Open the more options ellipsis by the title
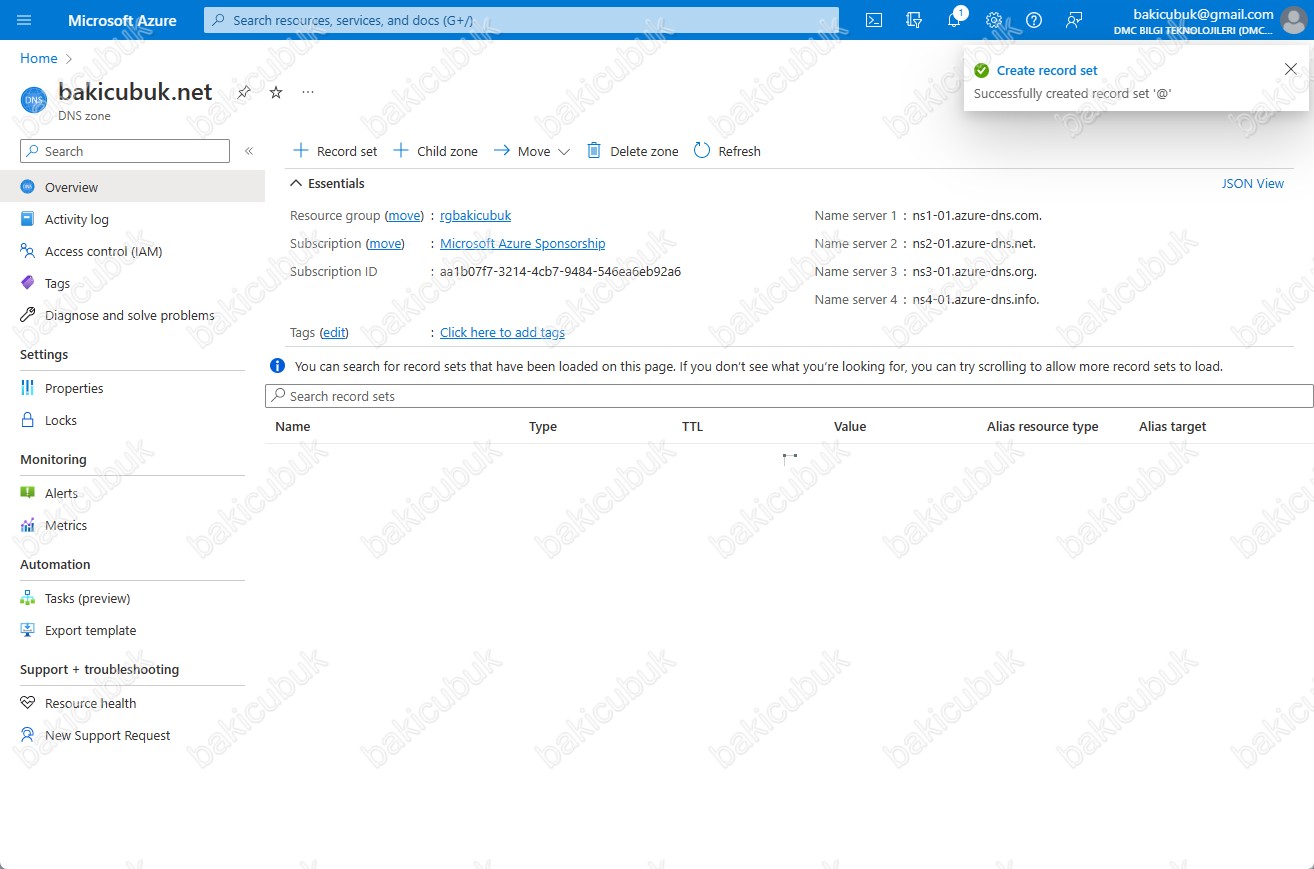Screen dimensions: 1314x869 coord(308,92)
